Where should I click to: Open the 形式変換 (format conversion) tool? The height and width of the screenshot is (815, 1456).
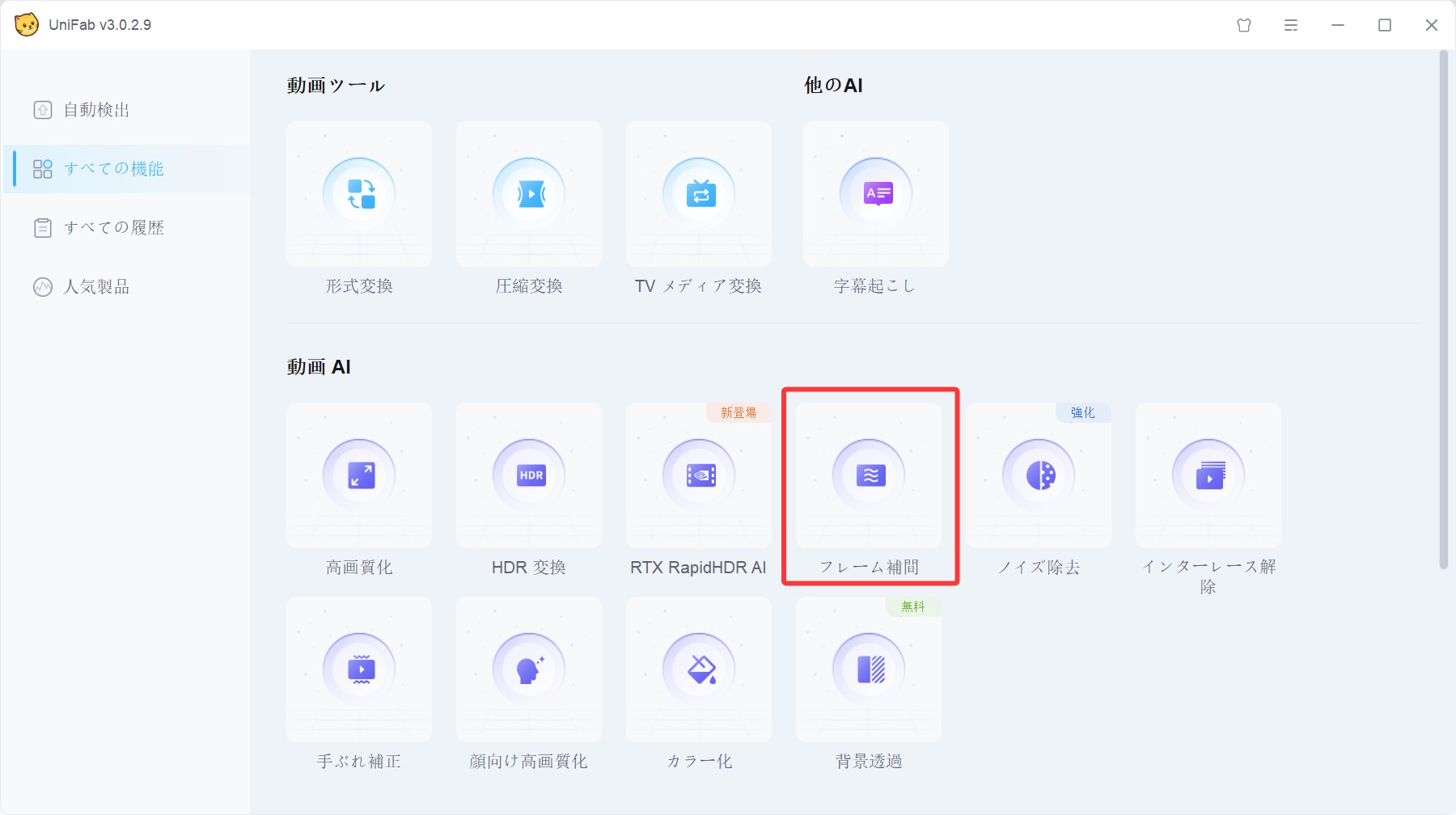(x=359, y=194)
